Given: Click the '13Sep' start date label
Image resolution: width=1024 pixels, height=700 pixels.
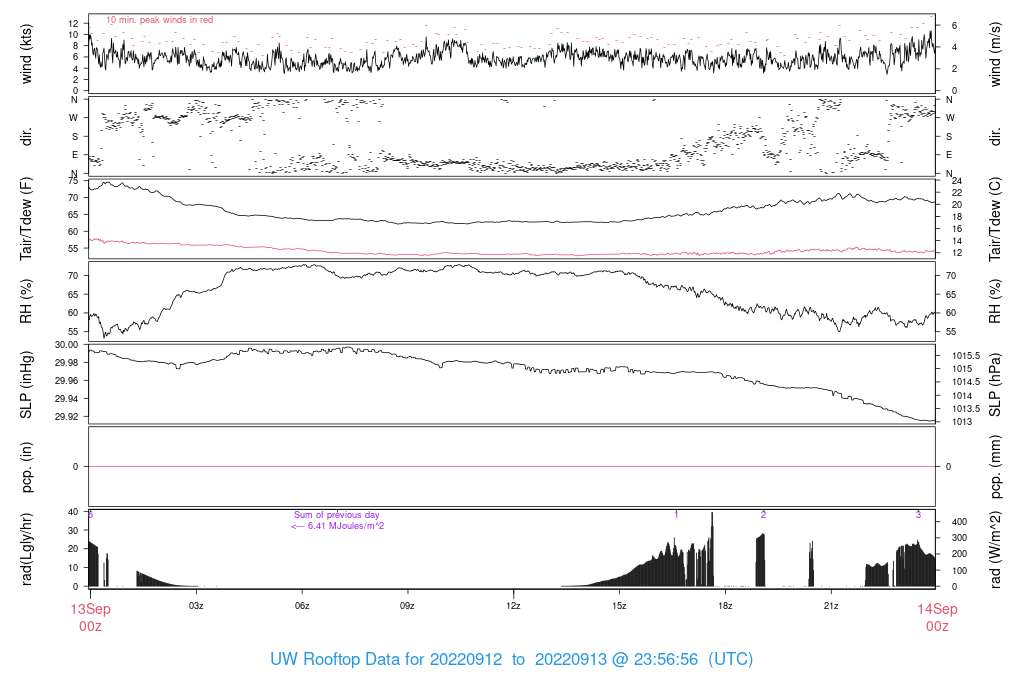Looking at the screenshot, I should coord(90,609).
